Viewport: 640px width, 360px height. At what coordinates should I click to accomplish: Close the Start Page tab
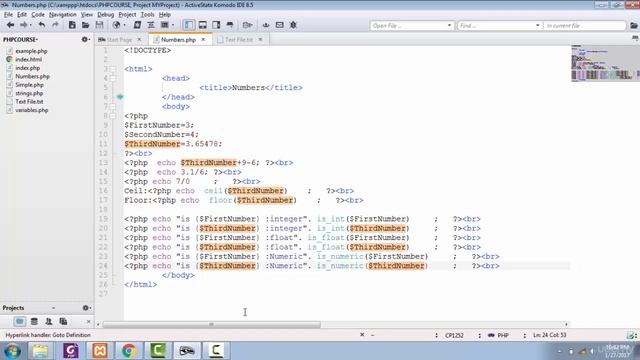pyautogui.click(x=139, y=40)
